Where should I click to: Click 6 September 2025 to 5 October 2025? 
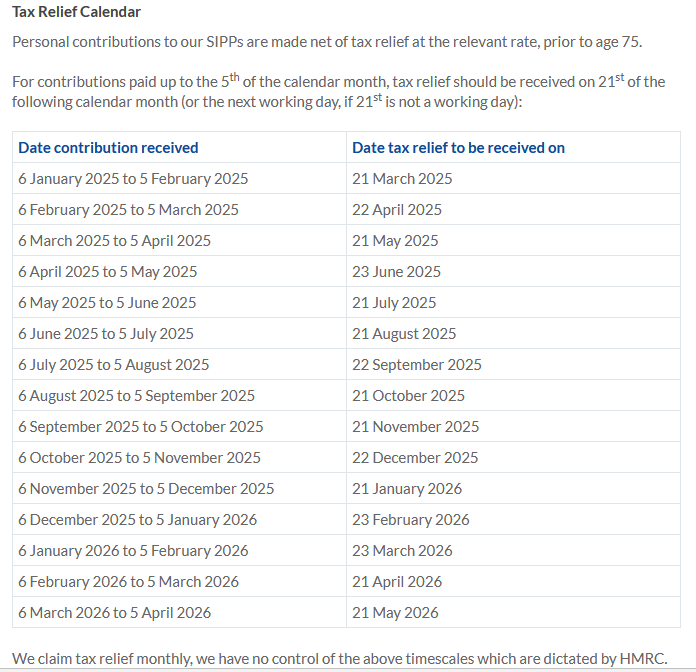point(141,426)
